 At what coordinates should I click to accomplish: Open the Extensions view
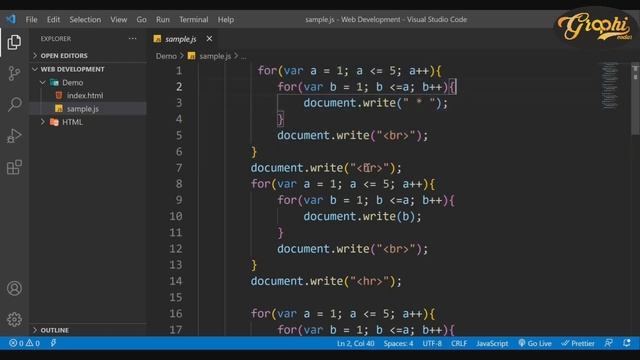point(14,167)
